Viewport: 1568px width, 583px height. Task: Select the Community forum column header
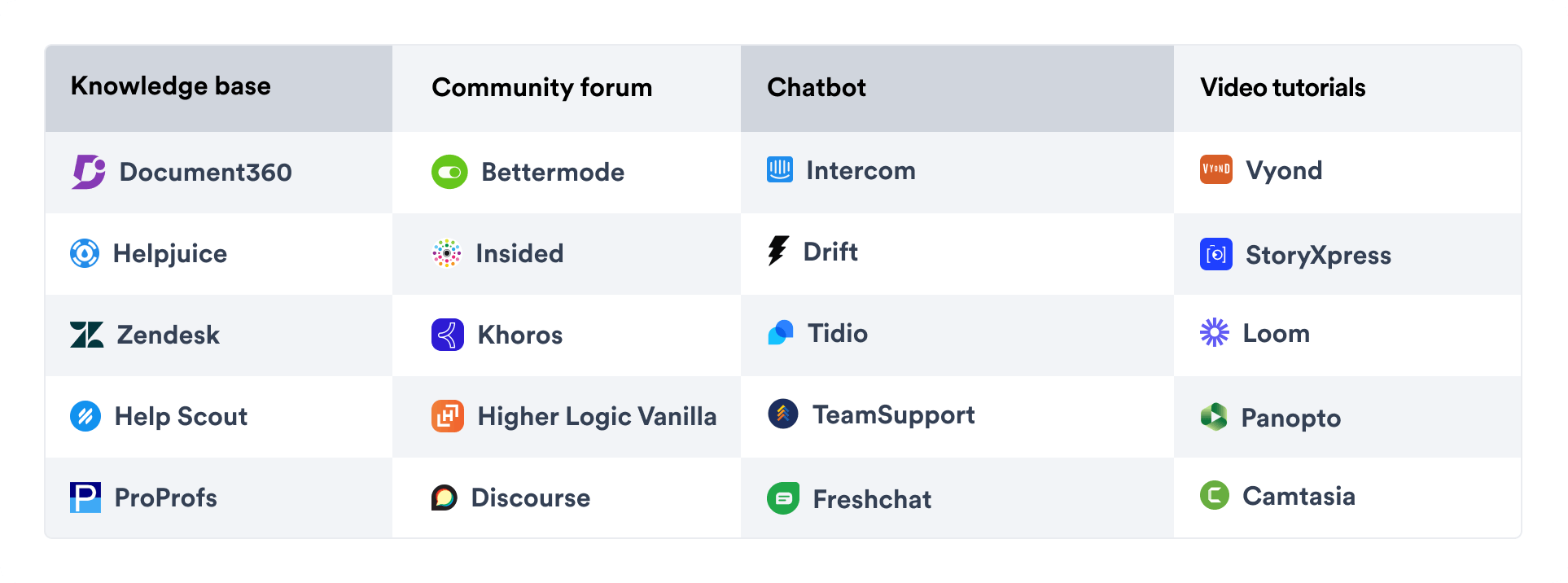[541, 88]
